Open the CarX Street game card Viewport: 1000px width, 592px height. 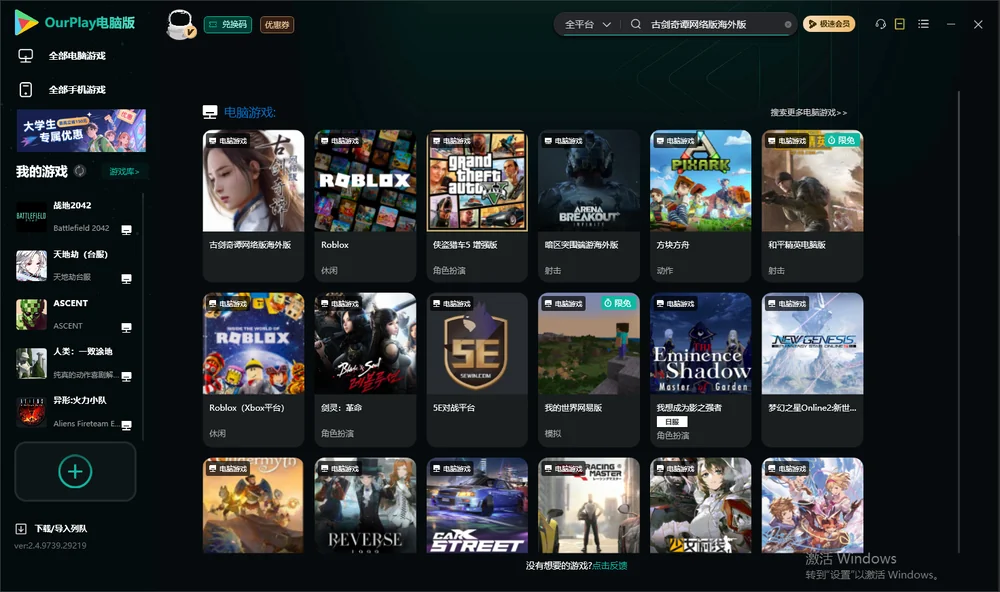[477, 505]
